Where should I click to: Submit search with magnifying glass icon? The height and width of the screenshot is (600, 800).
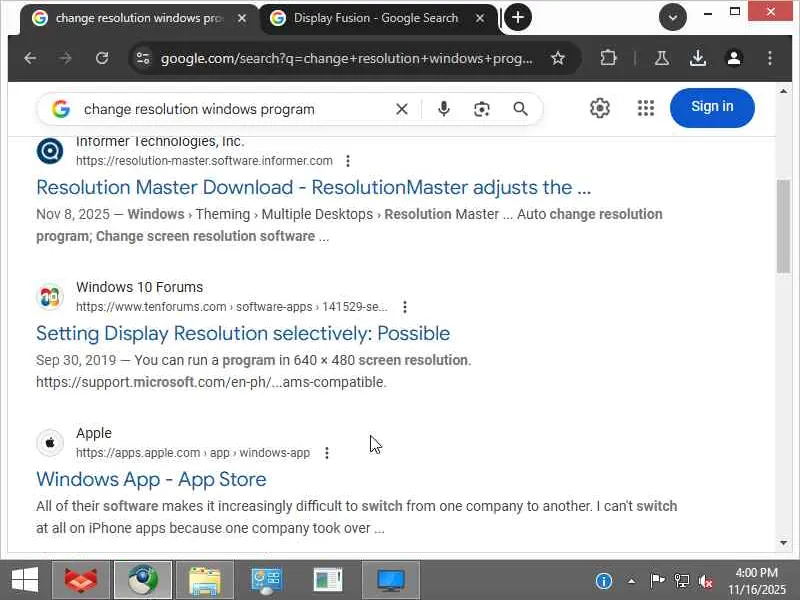tap(520, 109)
